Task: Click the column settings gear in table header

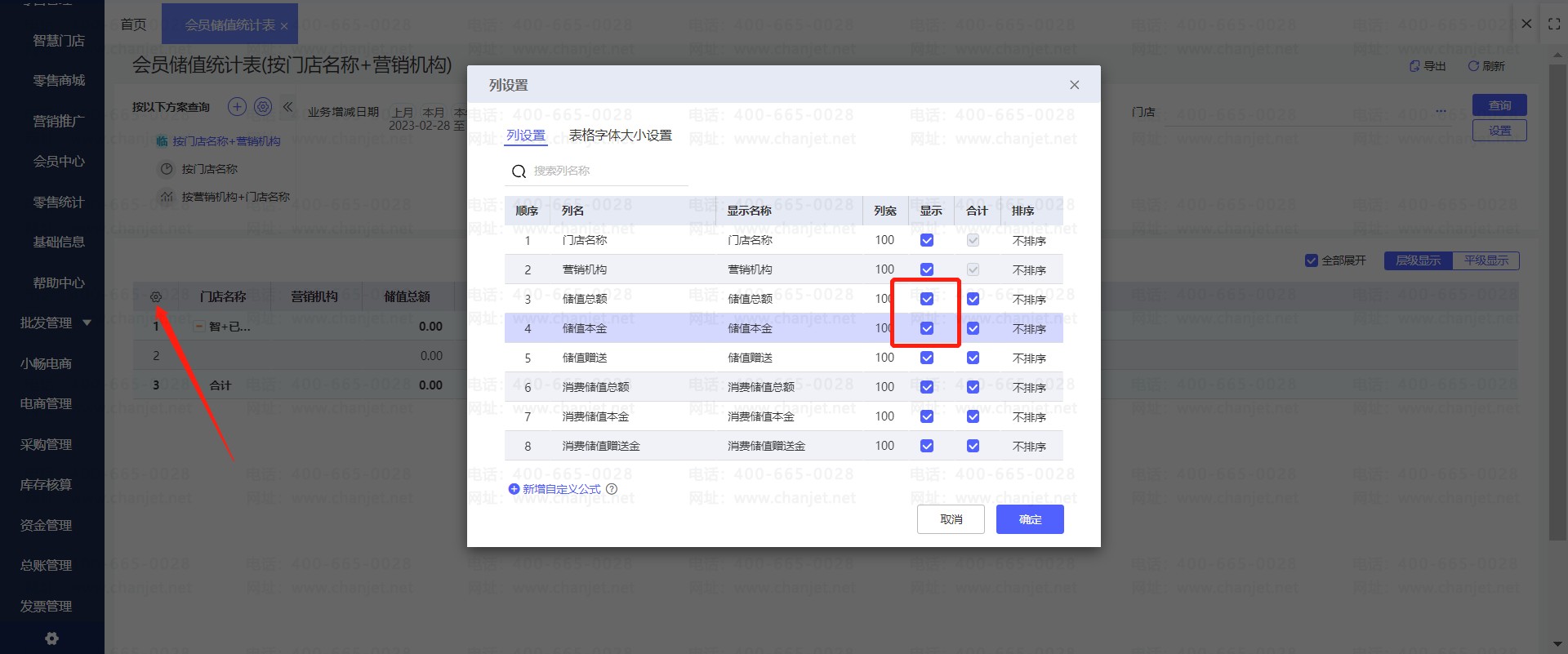Action: 156,297
